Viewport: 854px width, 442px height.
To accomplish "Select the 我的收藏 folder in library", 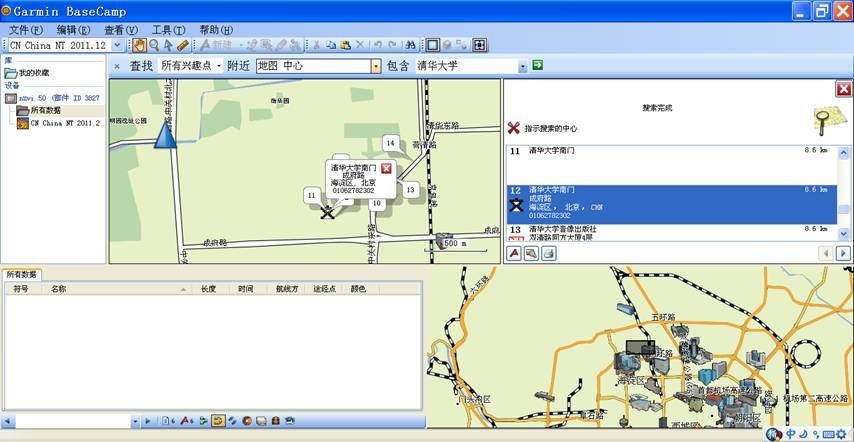I will pos(27,73).
